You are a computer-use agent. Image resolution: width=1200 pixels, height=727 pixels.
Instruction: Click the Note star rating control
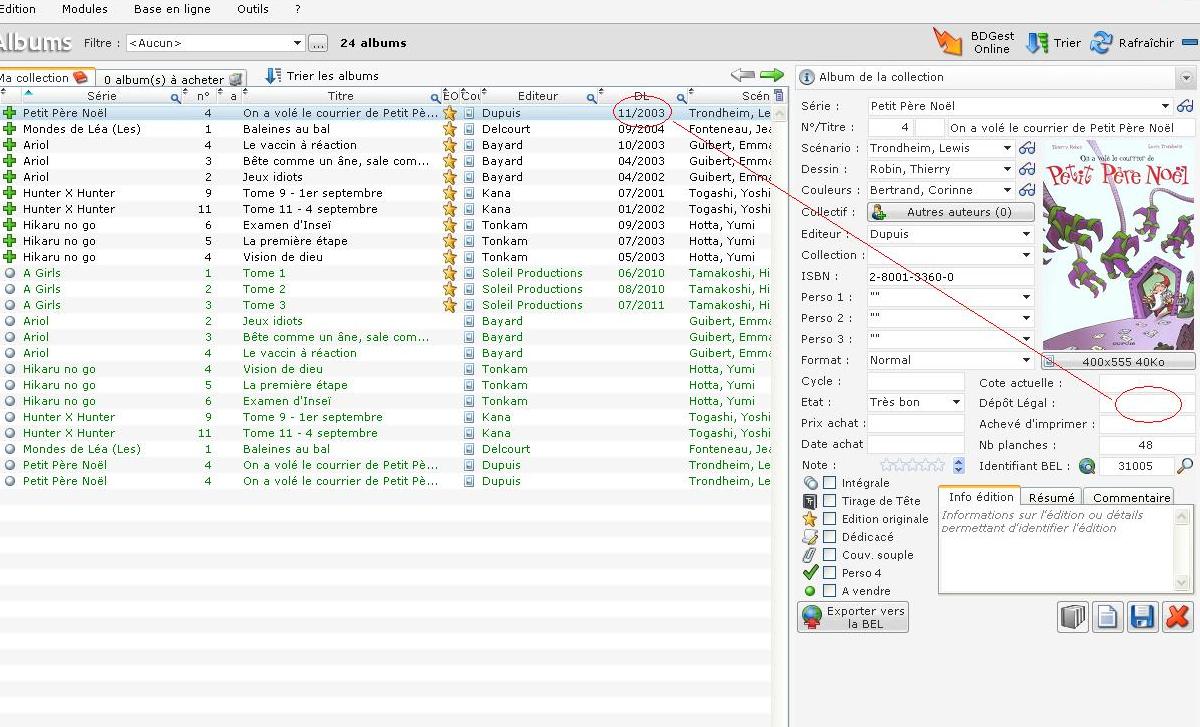pos(912,465)
